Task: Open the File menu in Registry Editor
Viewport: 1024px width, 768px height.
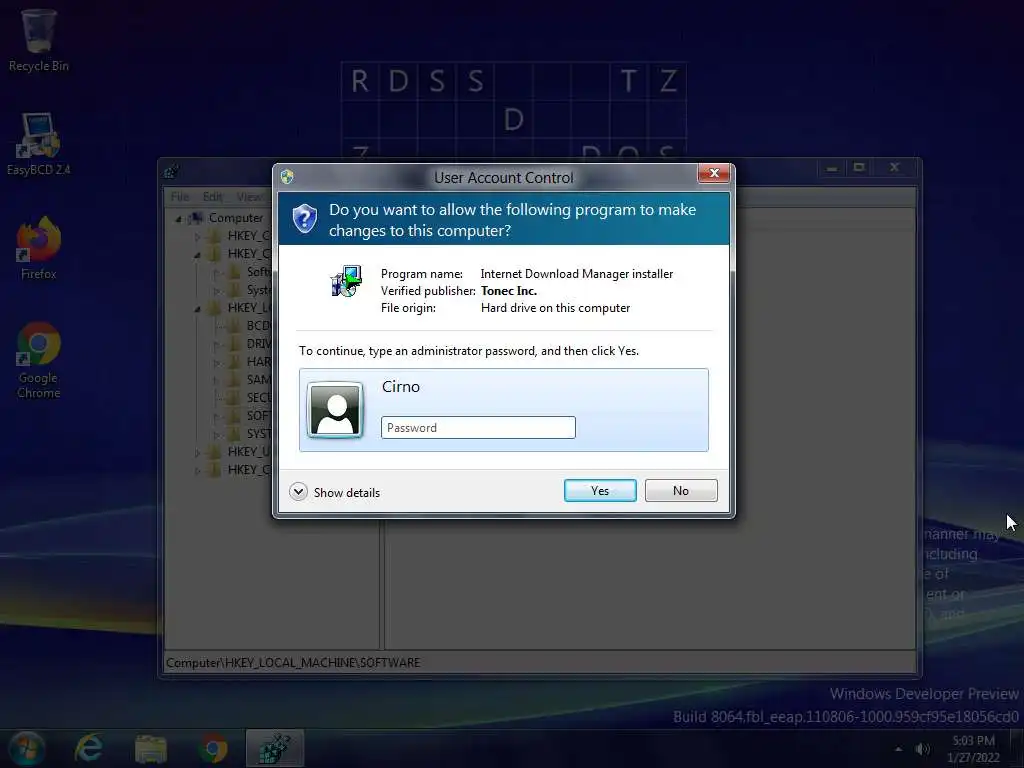Action: [180, 197]
